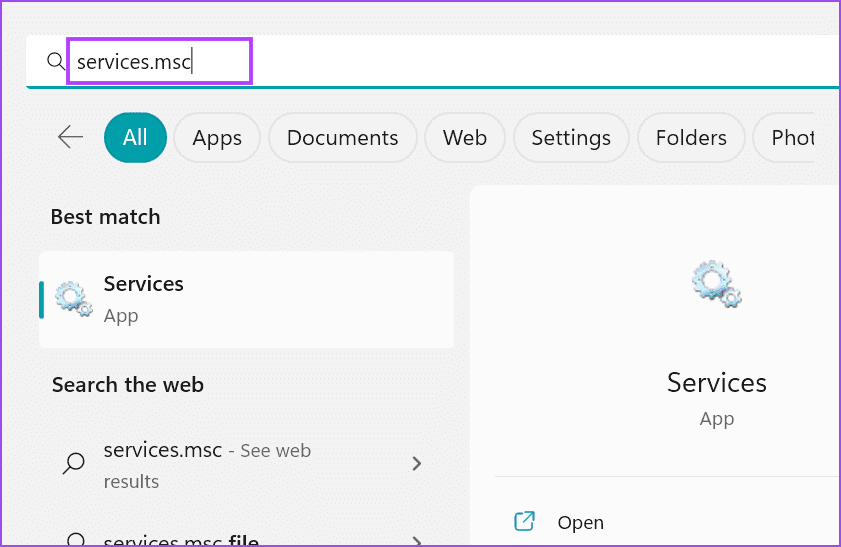Viewport: 841px width, 547px height.
Task: Click the large Services gear icon in preview pane
Action: 717,284
